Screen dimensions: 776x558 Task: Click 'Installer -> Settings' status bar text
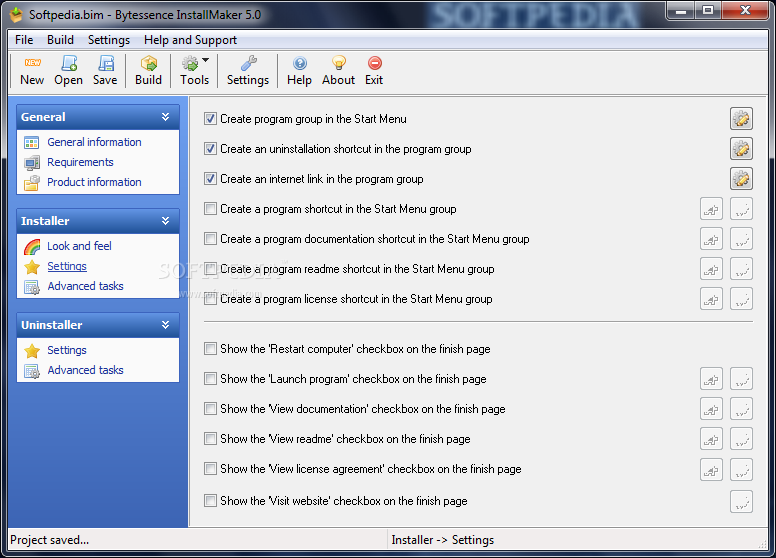[x=442, y=540]
